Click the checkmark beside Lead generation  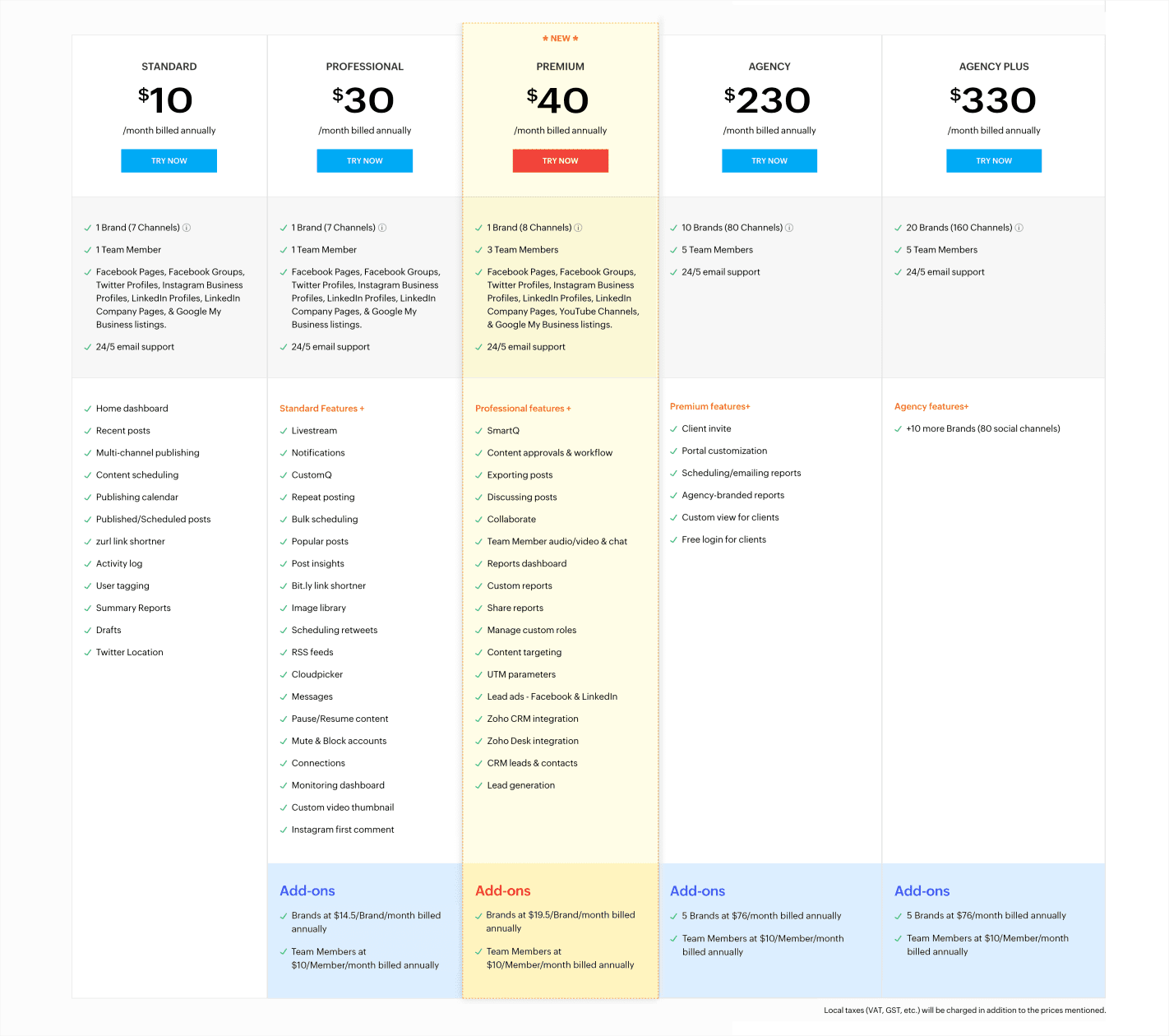478,785
